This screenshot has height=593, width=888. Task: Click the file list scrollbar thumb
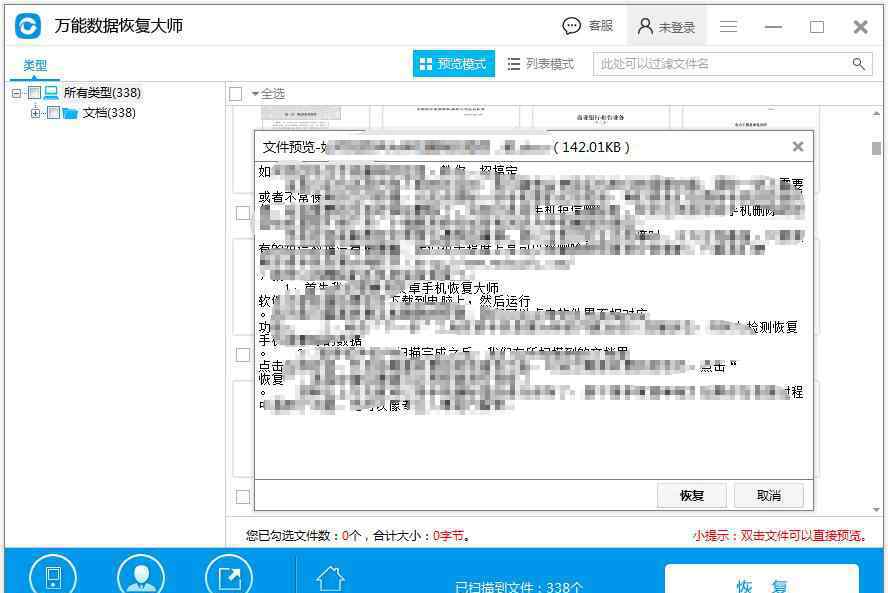point(876,148)
